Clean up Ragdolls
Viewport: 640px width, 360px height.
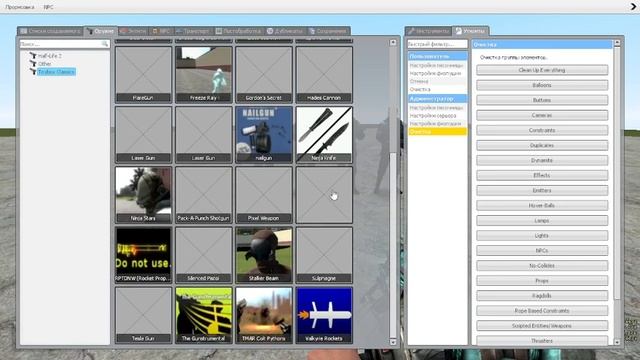coord(542,296)
